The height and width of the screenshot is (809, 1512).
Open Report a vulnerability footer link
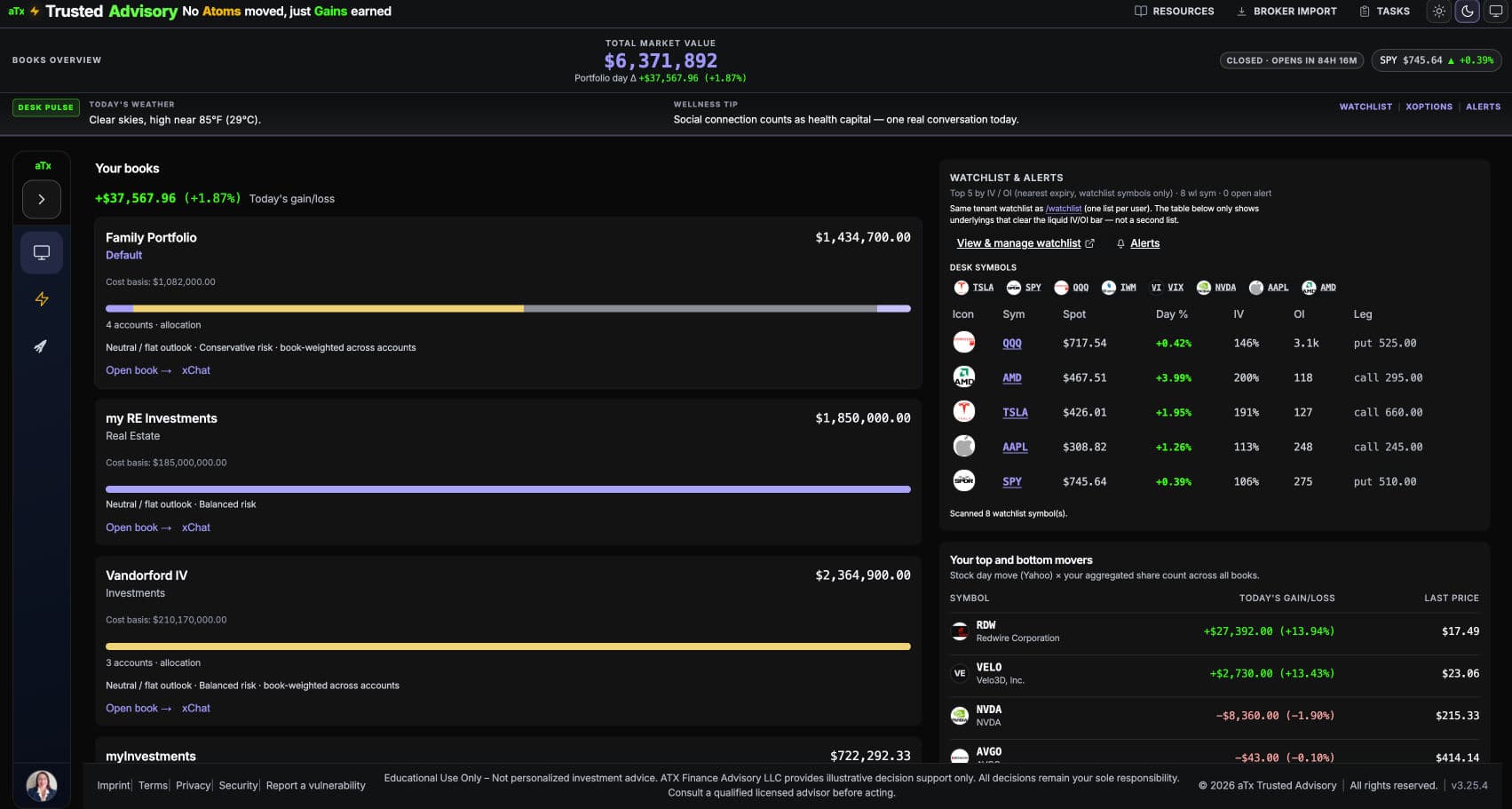(315, 786)
